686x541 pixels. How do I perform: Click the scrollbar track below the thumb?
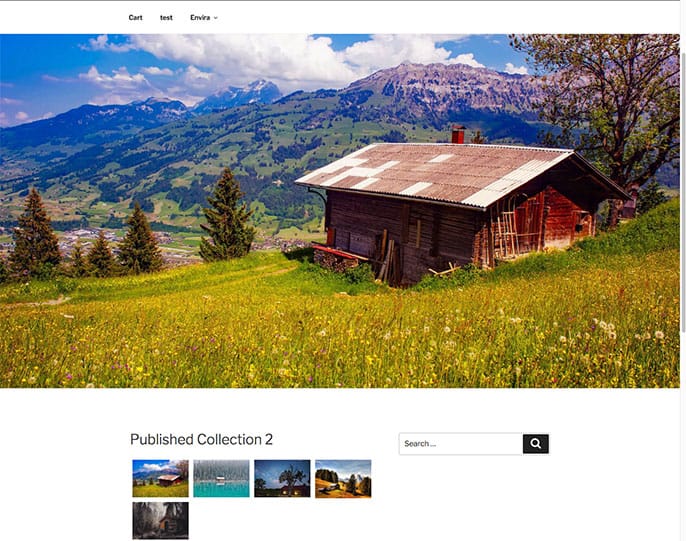(683, 437)
